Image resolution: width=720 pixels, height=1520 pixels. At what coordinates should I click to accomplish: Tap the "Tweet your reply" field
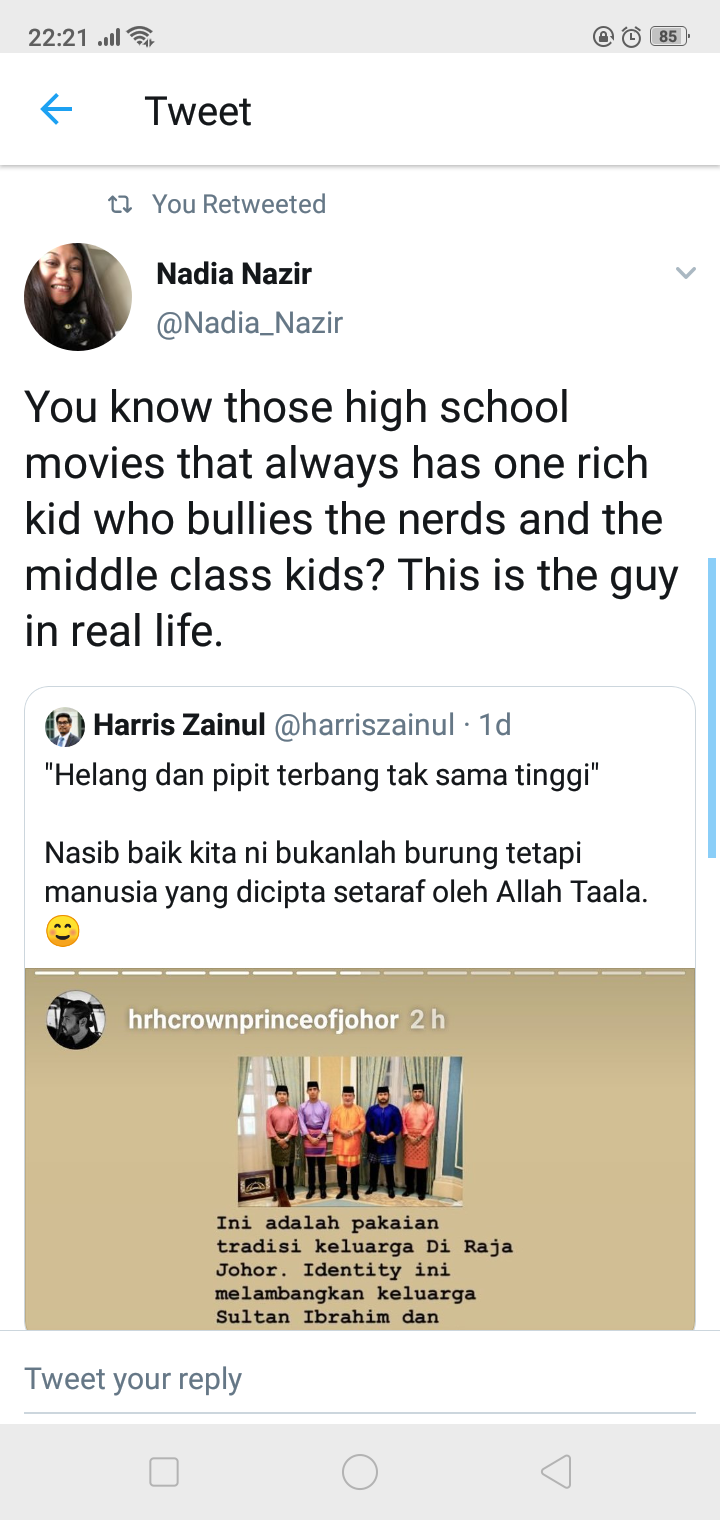[360, 1379]
